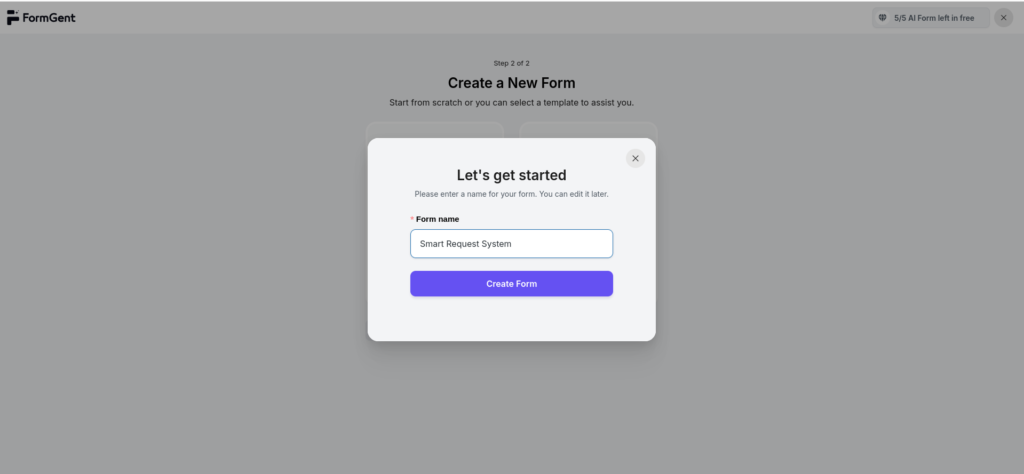Click the AI credits chat icon
The width and height of the screenshot is (1024, 474).
pos(882,18)
